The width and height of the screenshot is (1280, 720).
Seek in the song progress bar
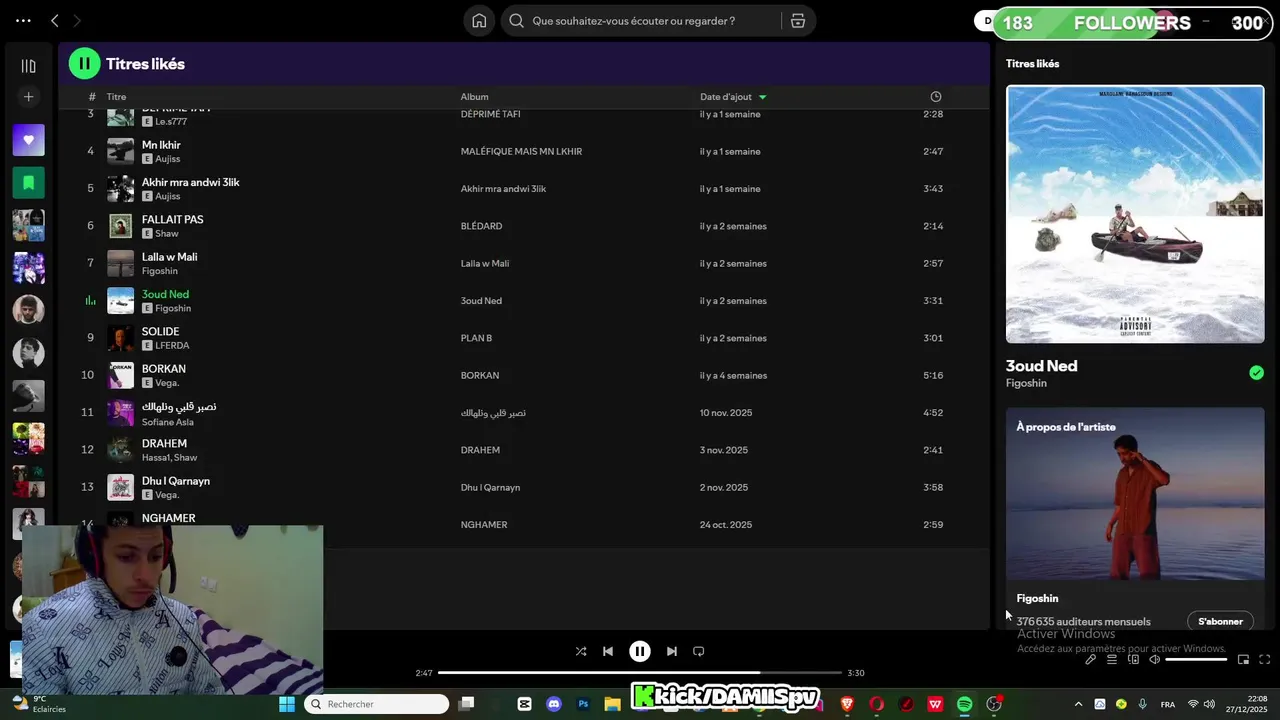coord(640,673)
